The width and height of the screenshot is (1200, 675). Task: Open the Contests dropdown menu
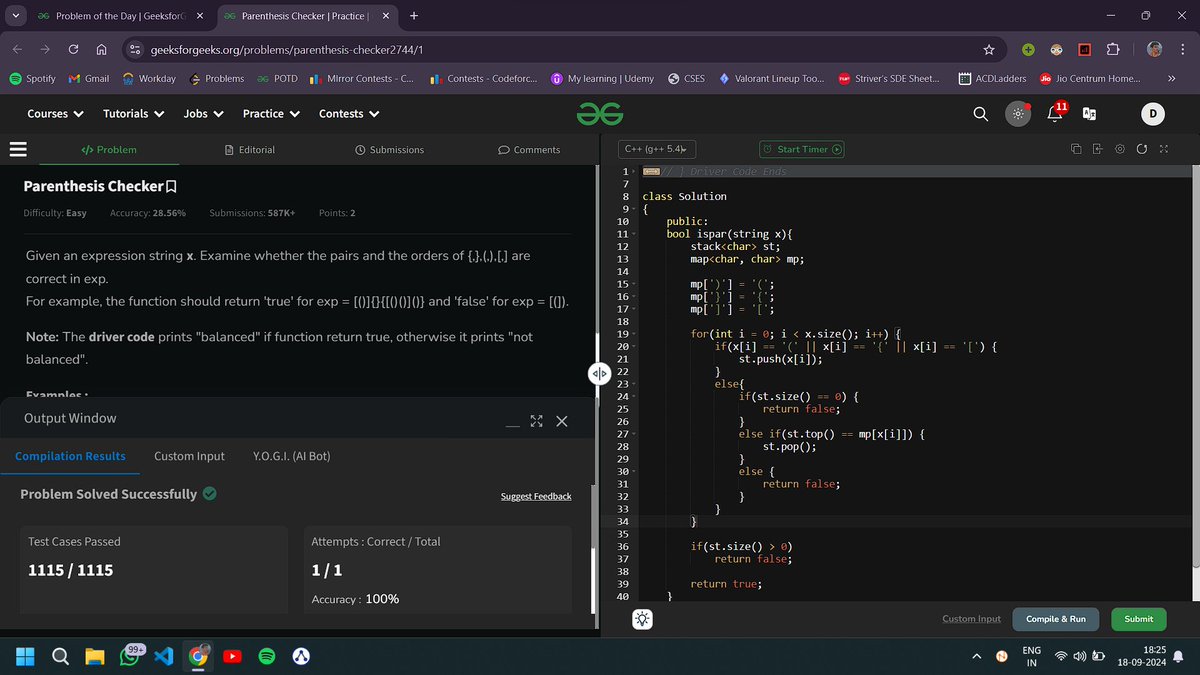point(349,114)
